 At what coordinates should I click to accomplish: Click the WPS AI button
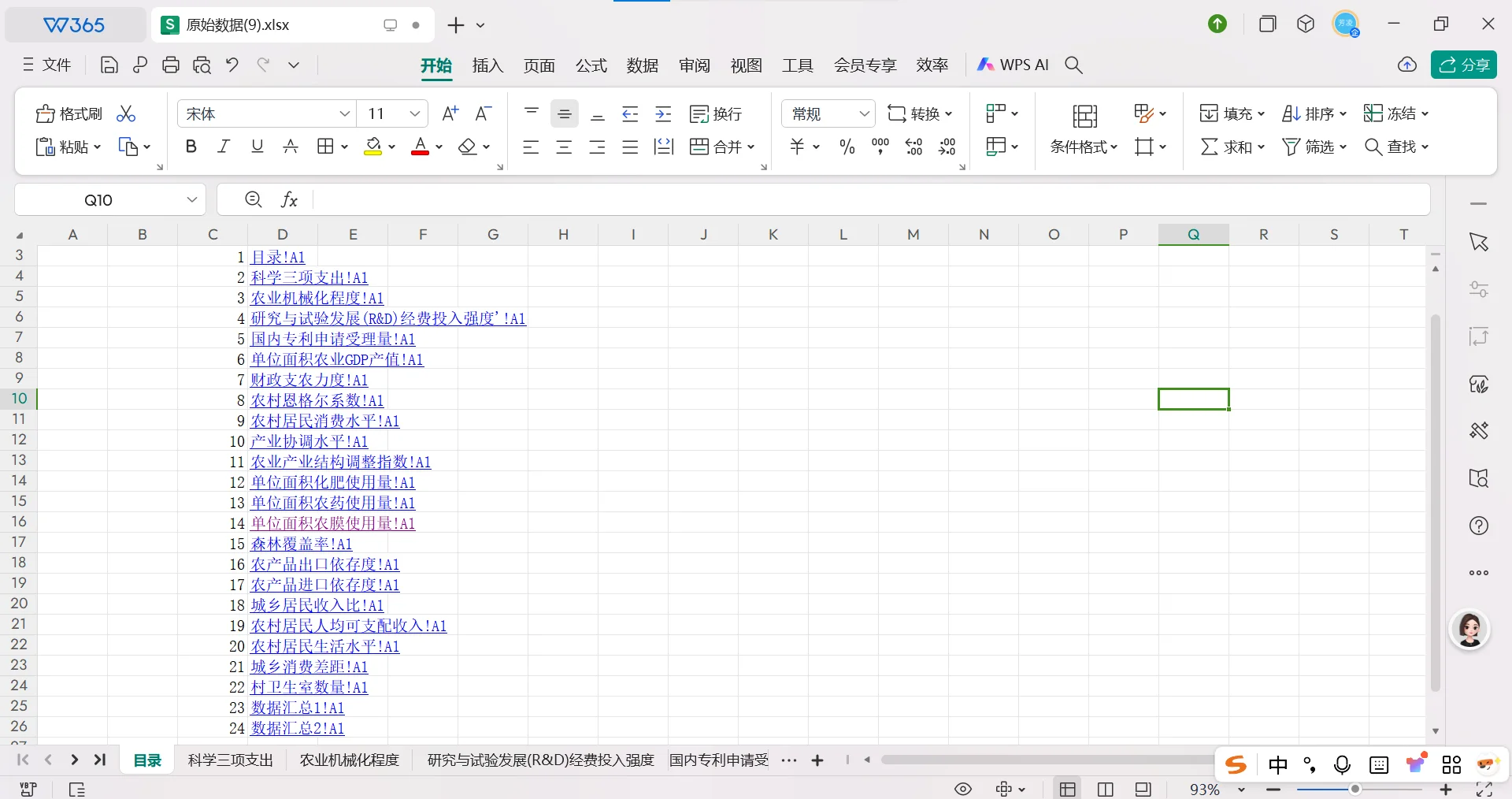[1013, 65]
